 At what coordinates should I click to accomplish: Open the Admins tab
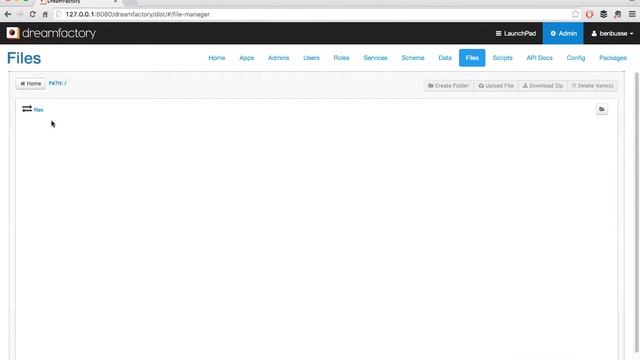point(278,58)
